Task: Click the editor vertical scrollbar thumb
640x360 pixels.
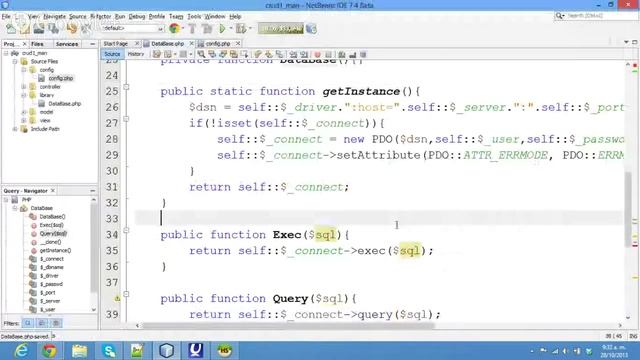Action: pyautogui.click(x=628, y=209)
